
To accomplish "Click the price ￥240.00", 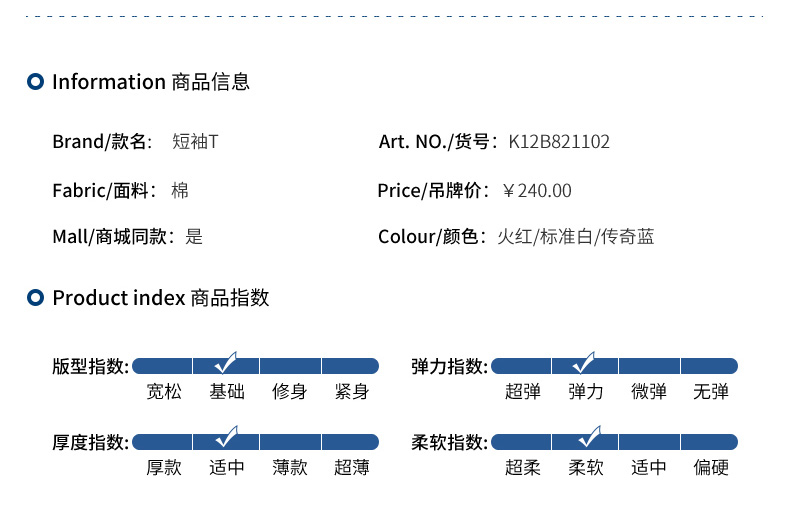I will click(537, 190).
